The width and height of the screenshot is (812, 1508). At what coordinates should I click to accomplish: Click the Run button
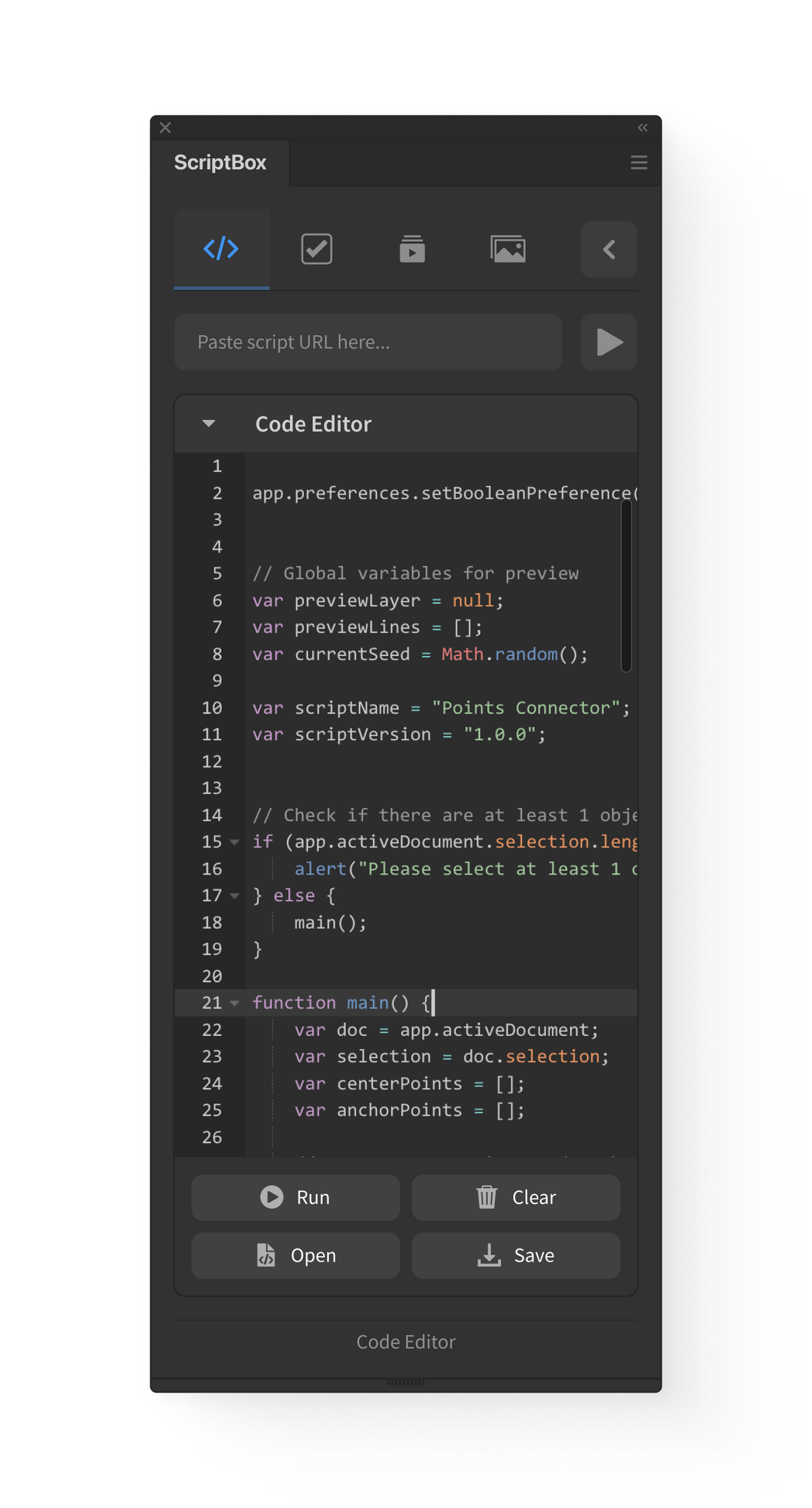click(296, 1197)
